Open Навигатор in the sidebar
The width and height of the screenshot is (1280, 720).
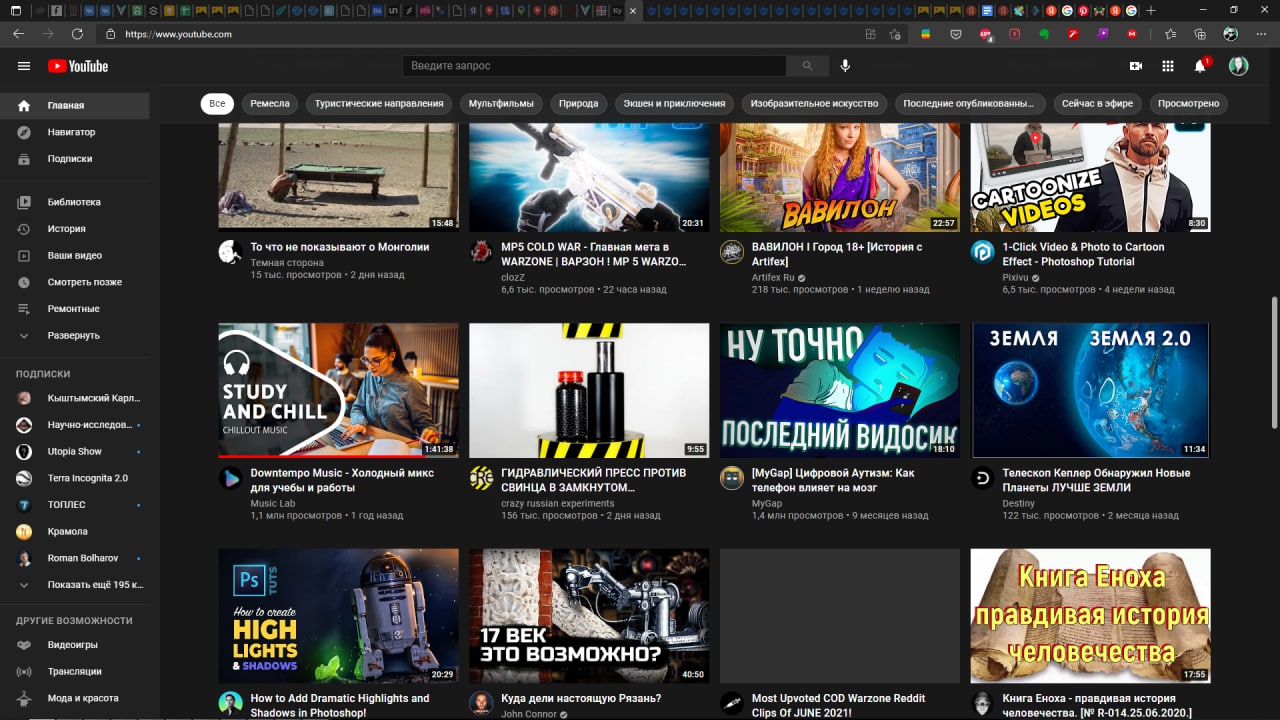click(x=75, y=132)
